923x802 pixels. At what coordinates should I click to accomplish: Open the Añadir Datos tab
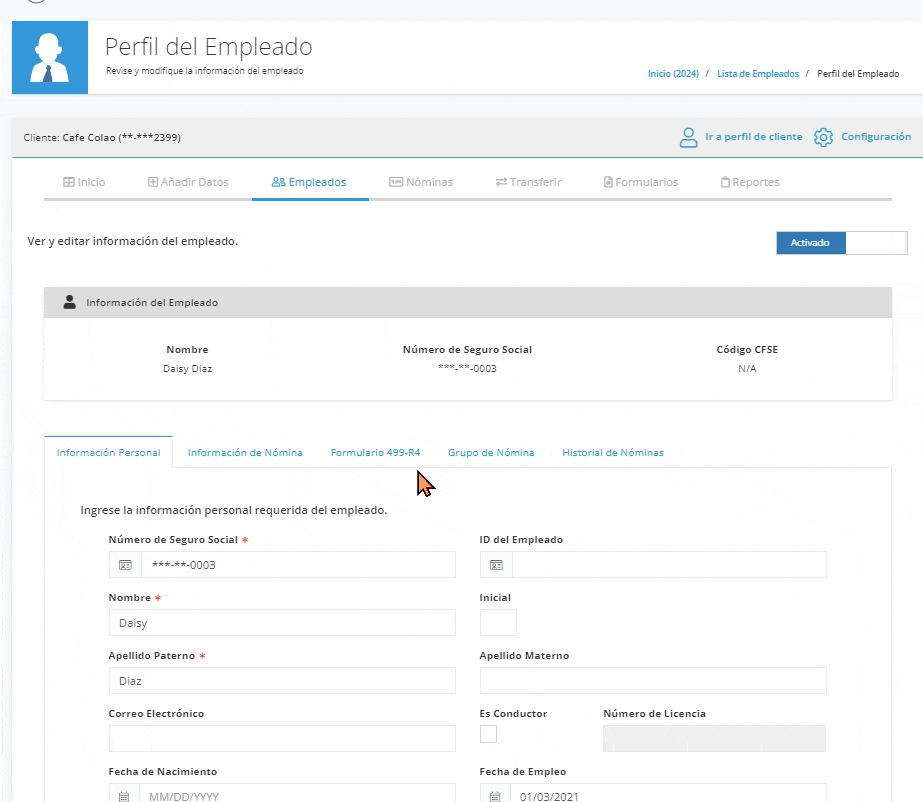tap(188, 182)
